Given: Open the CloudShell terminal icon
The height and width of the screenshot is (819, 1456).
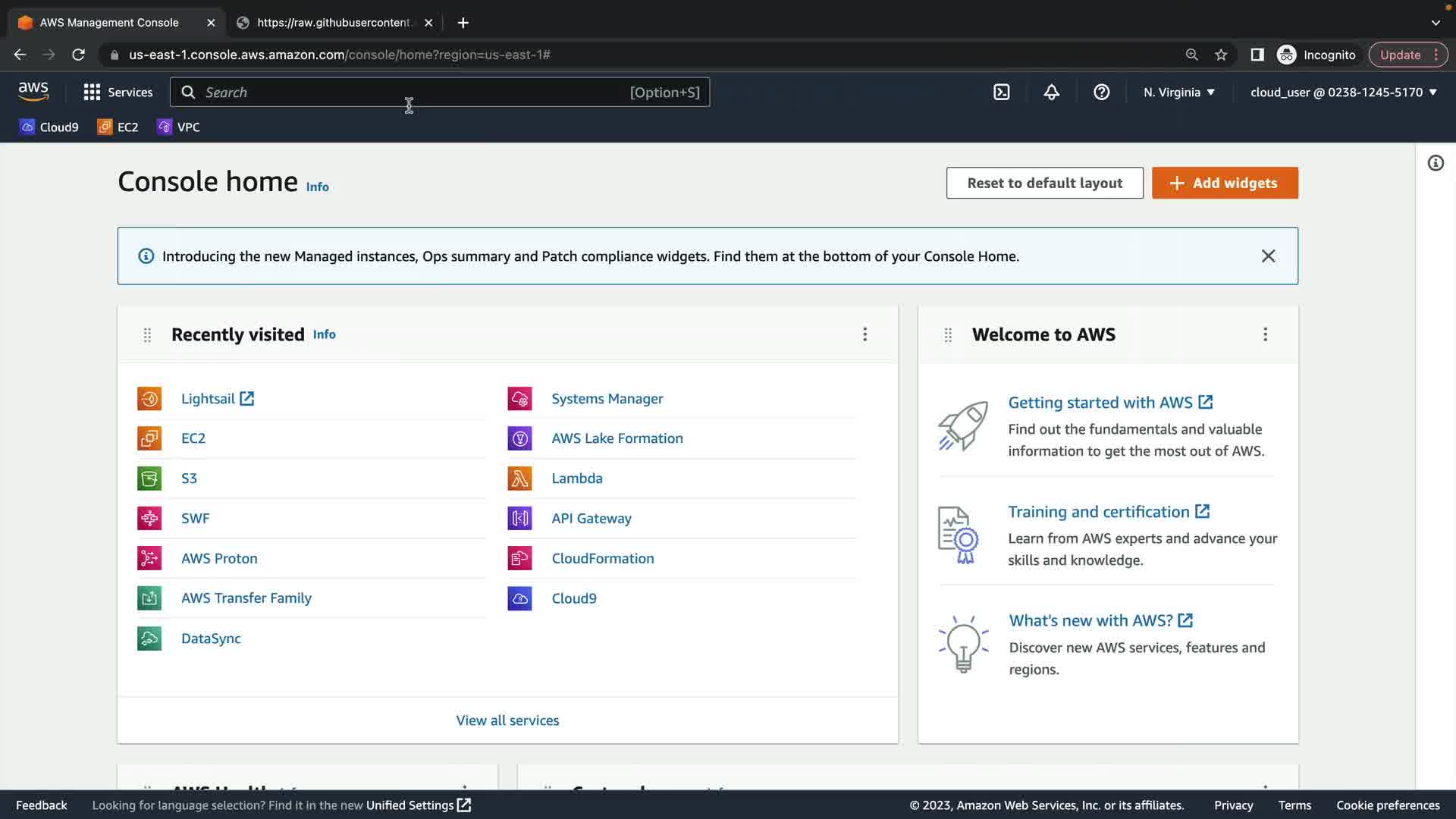Looking at the screenshot, I should point(1002,93).
